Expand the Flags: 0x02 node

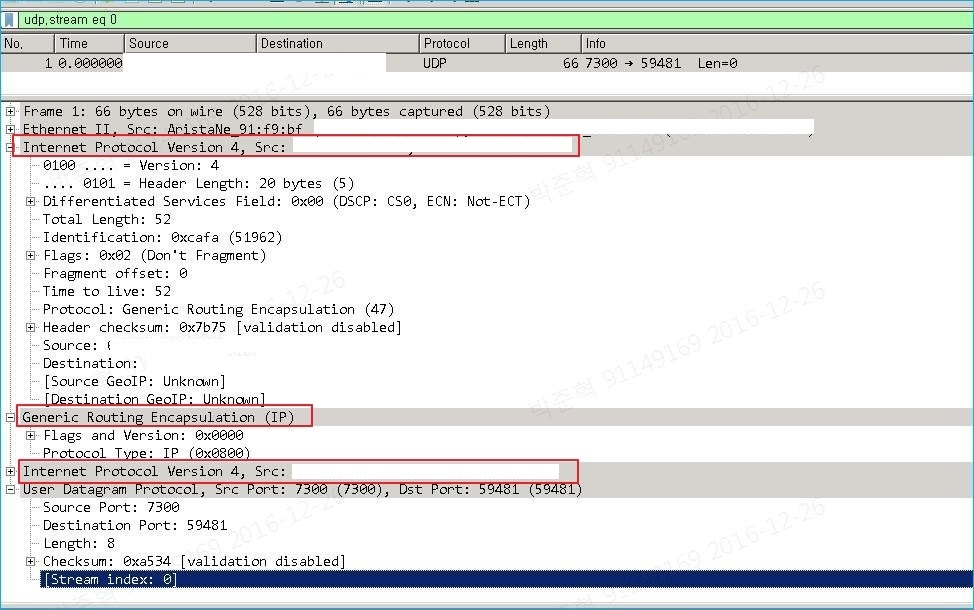click(31, 255)
